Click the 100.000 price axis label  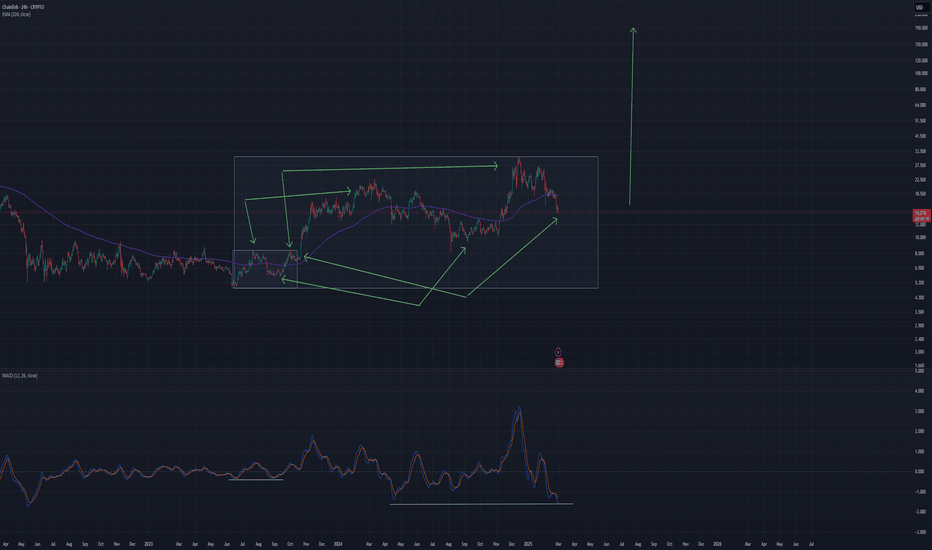[921, 74]
